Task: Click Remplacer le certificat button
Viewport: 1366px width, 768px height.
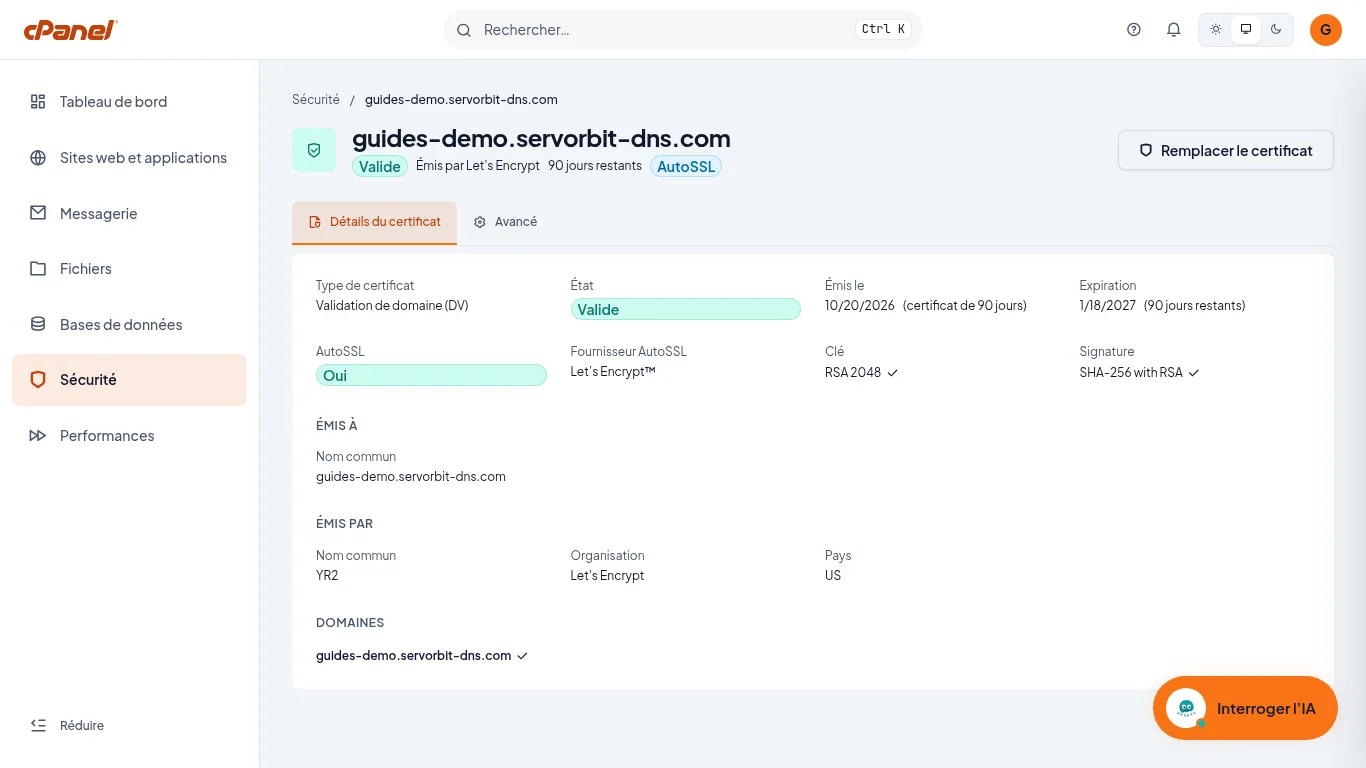Action: [1226, 151]
